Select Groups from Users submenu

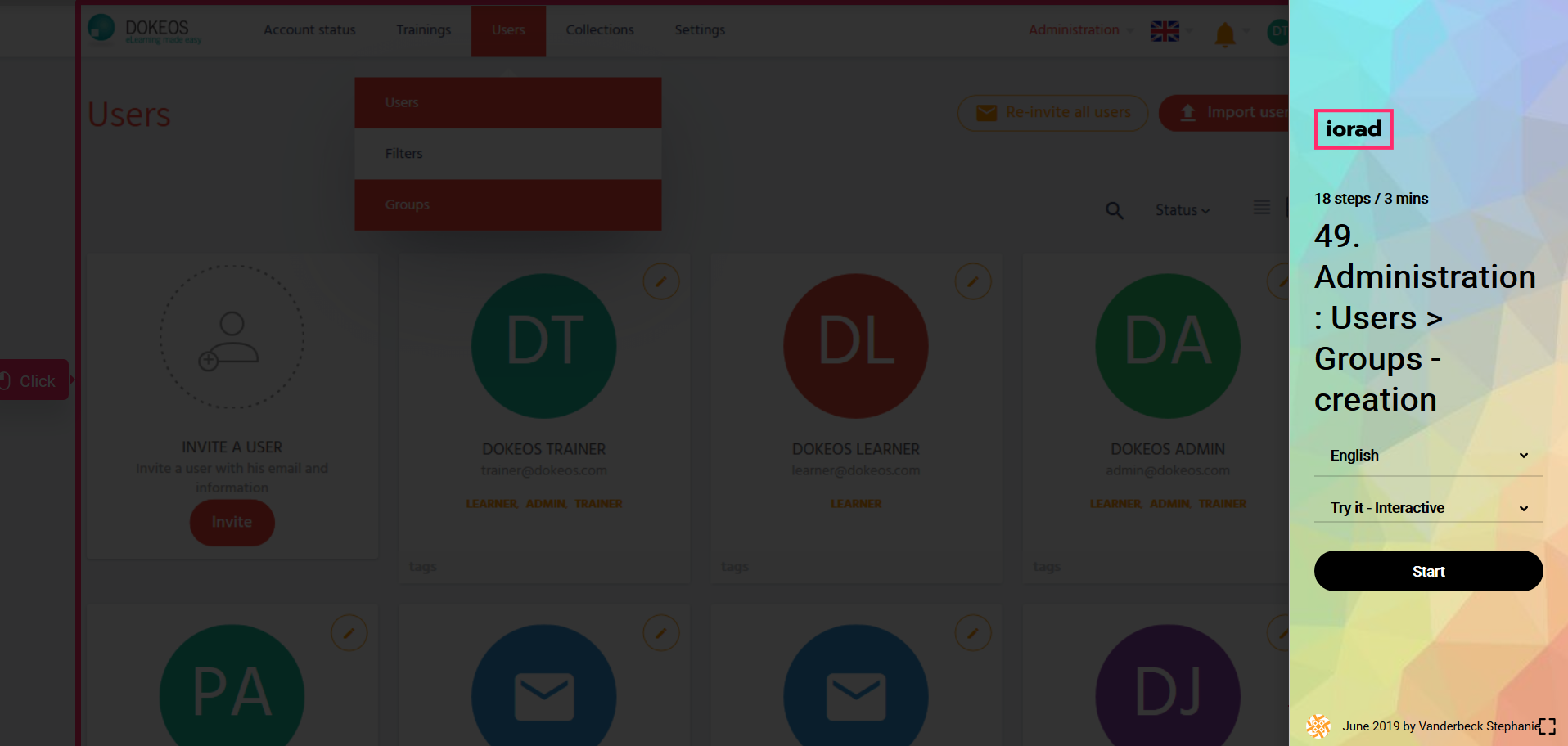507,204
